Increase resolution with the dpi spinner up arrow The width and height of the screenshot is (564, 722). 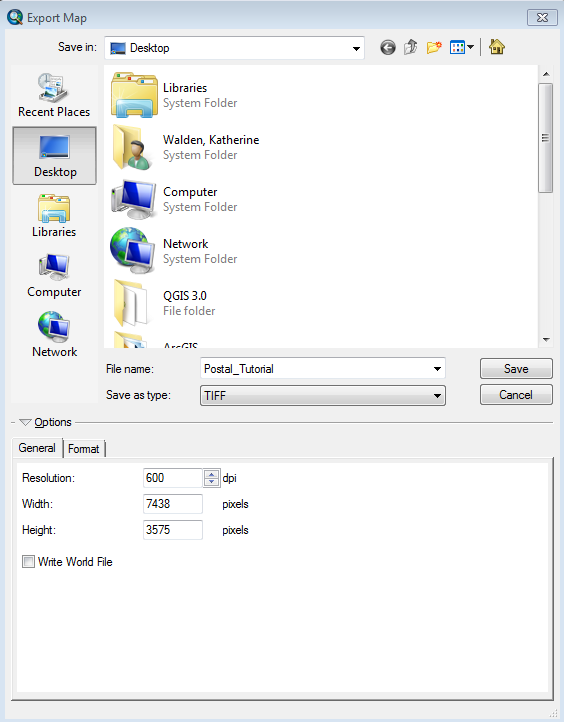[x=211, y=474]
